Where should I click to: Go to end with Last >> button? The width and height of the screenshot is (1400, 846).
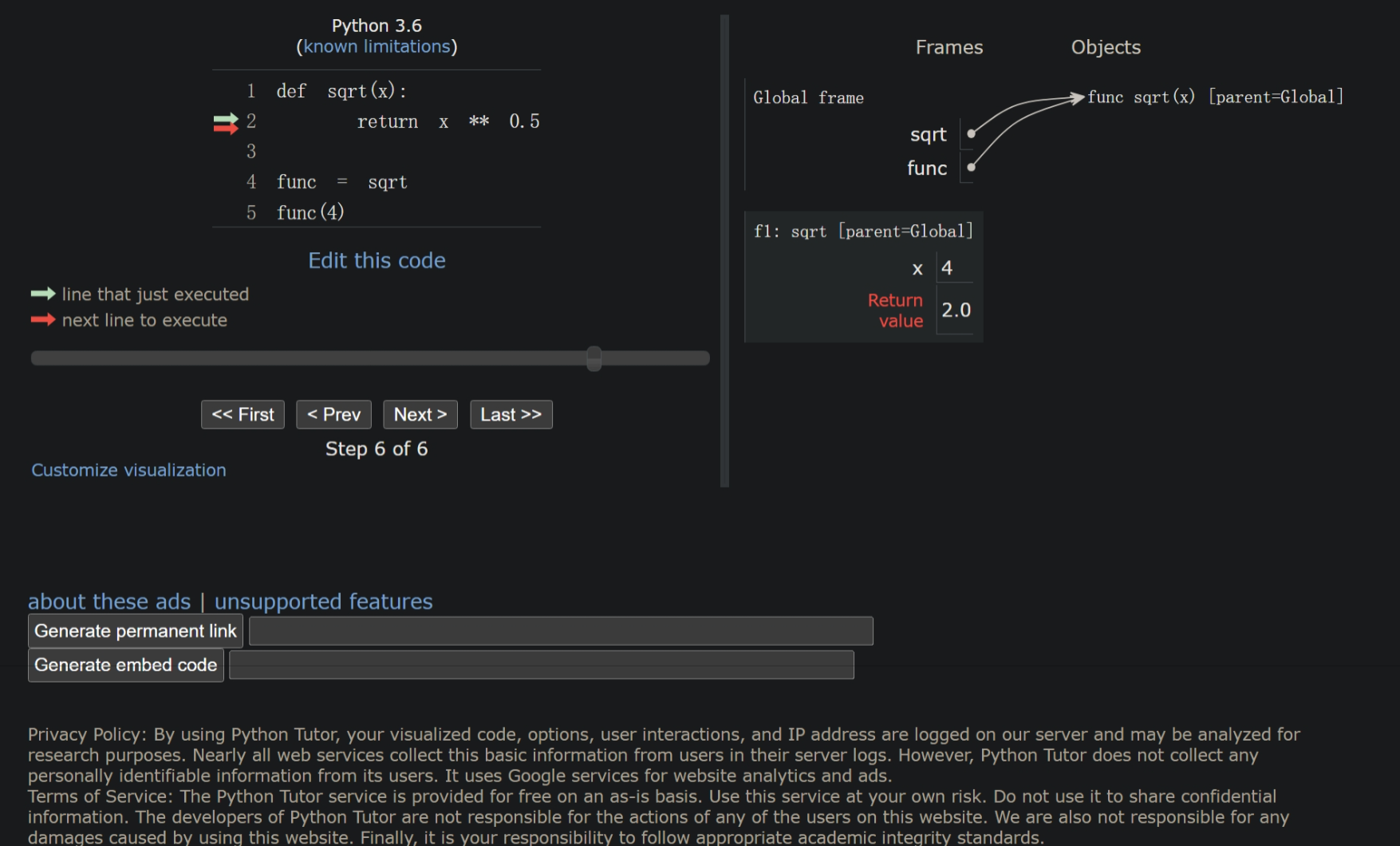pos(511,414)
